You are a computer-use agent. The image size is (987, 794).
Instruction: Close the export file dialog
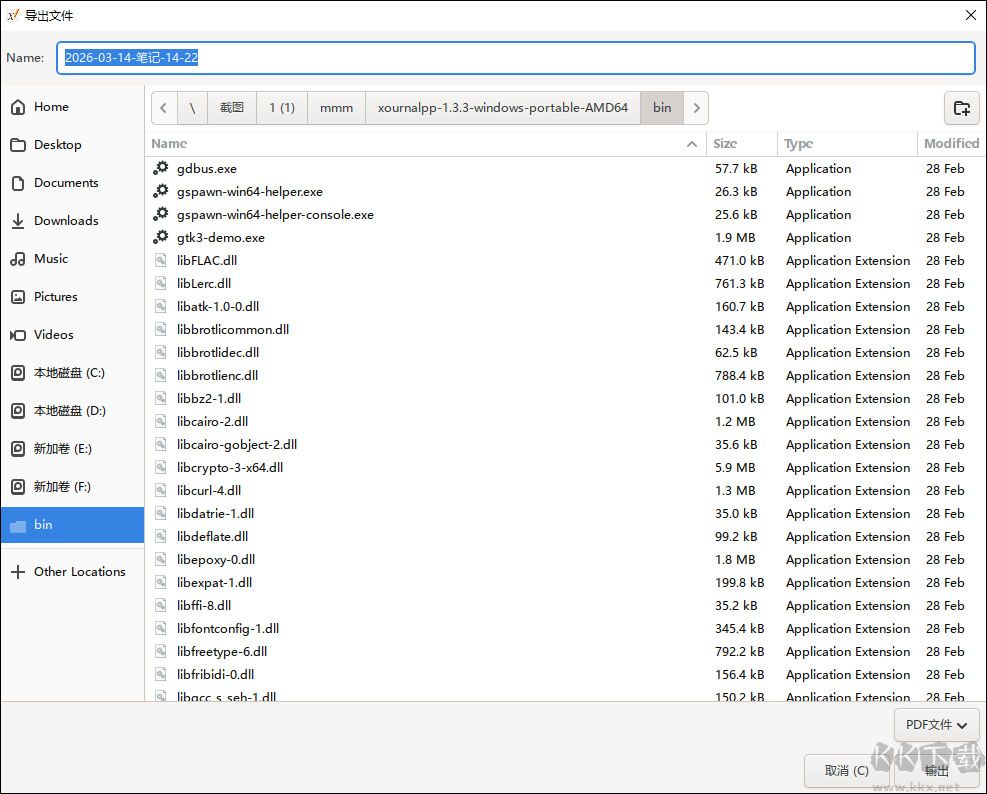tap(971, 15)
